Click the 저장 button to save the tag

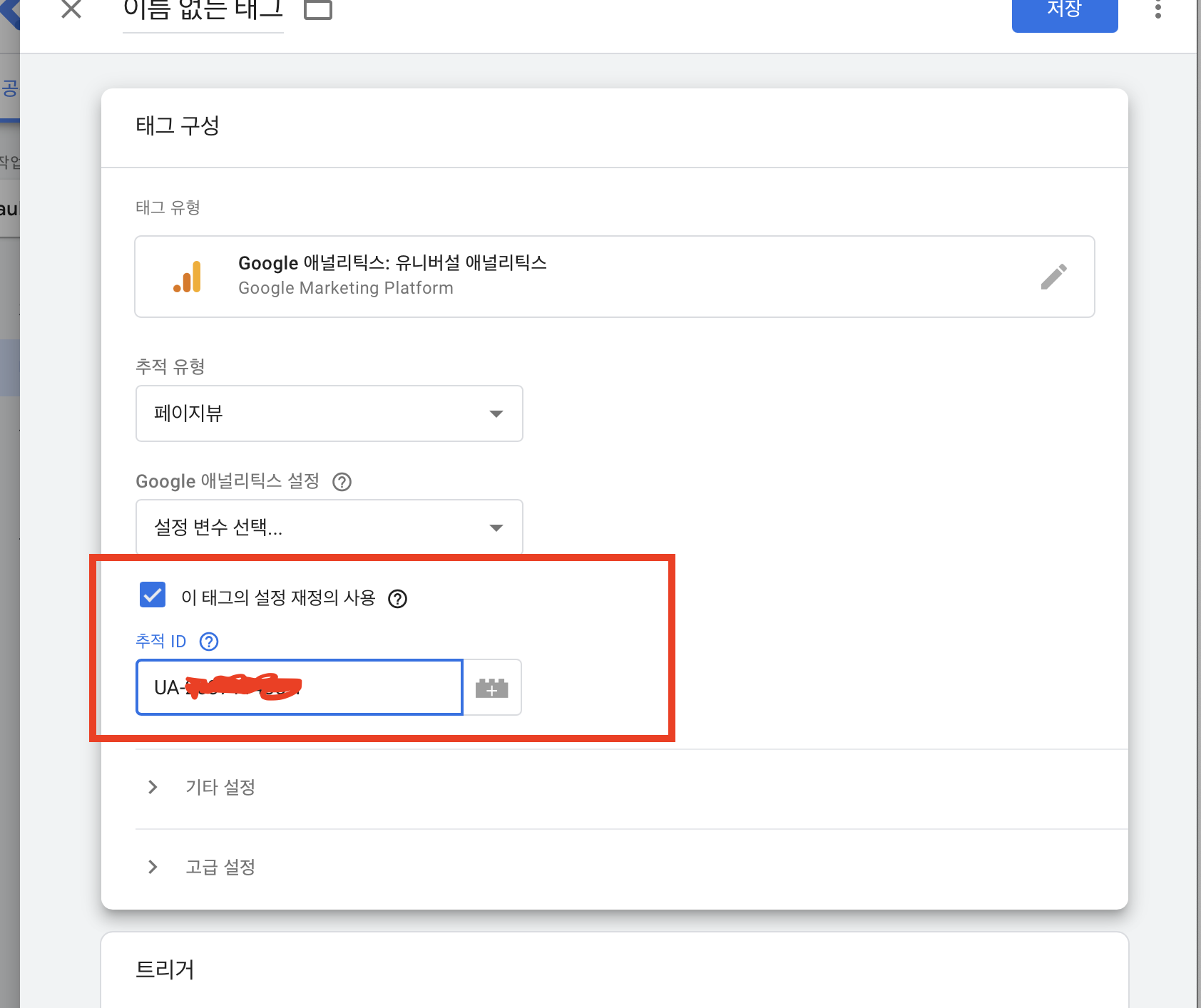coord(1064,9)
